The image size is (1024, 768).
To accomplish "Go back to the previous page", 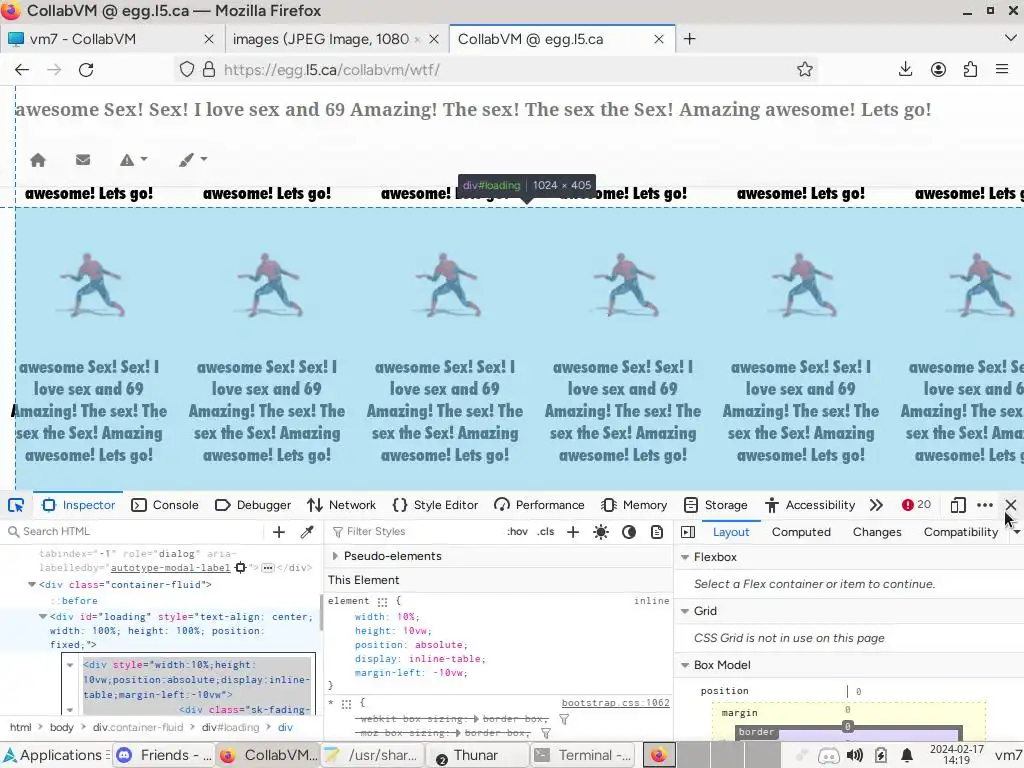I will [x=22, y=70].
